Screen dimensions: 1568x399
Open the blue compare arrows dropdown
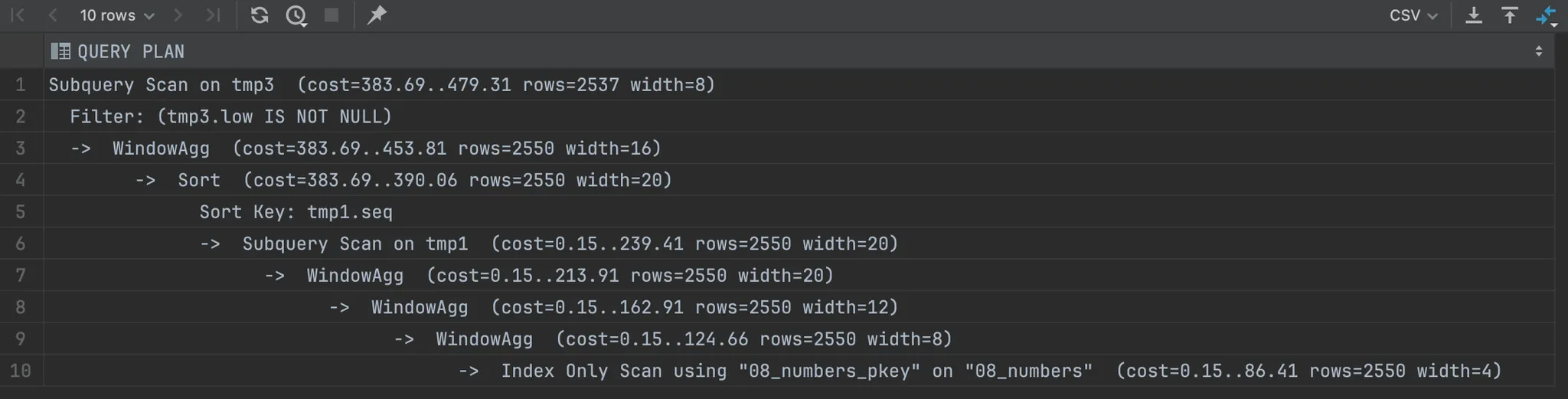(x=1546, y=15)
